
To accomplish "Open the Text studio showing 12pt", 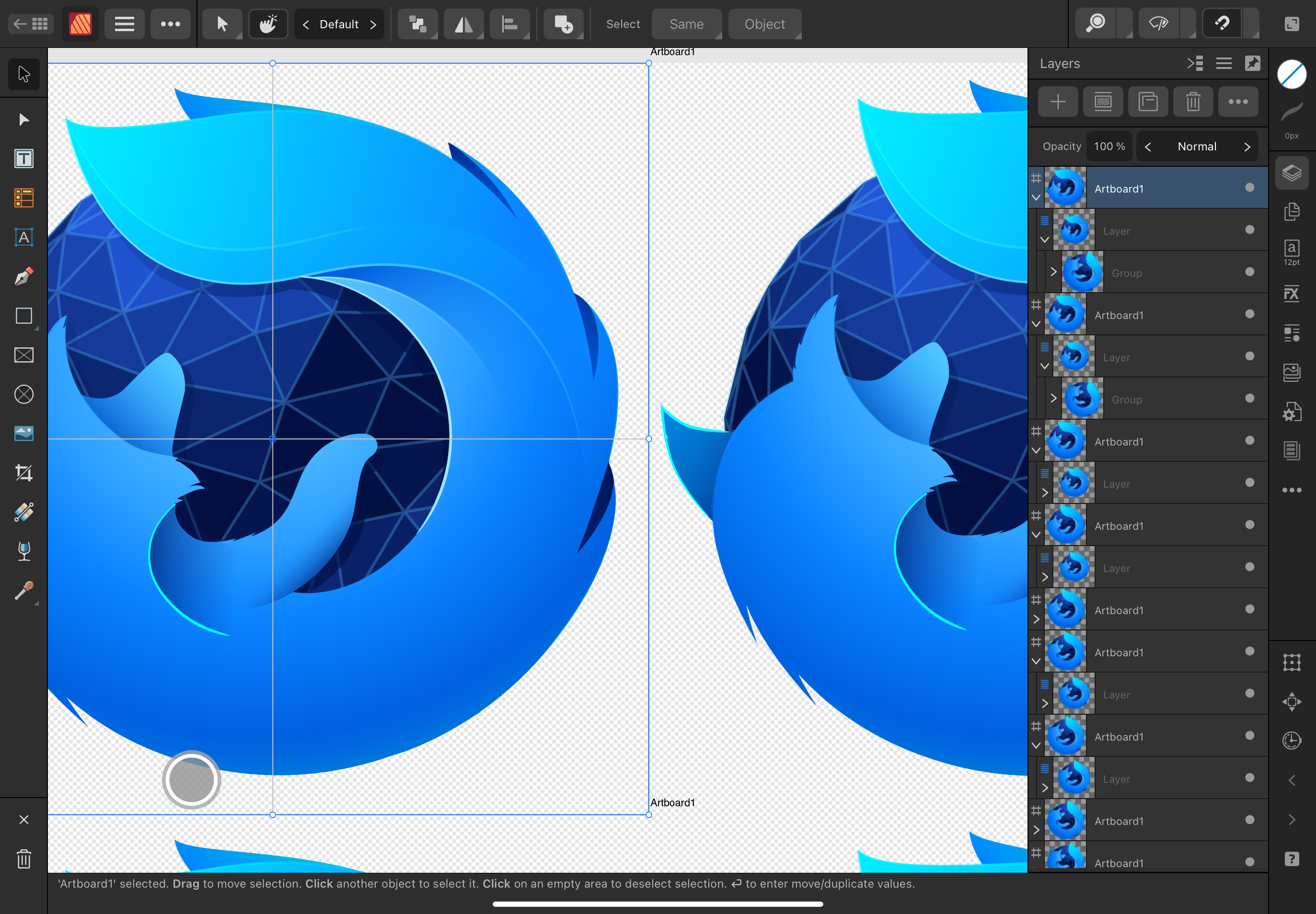I will tap(1292, 252).
